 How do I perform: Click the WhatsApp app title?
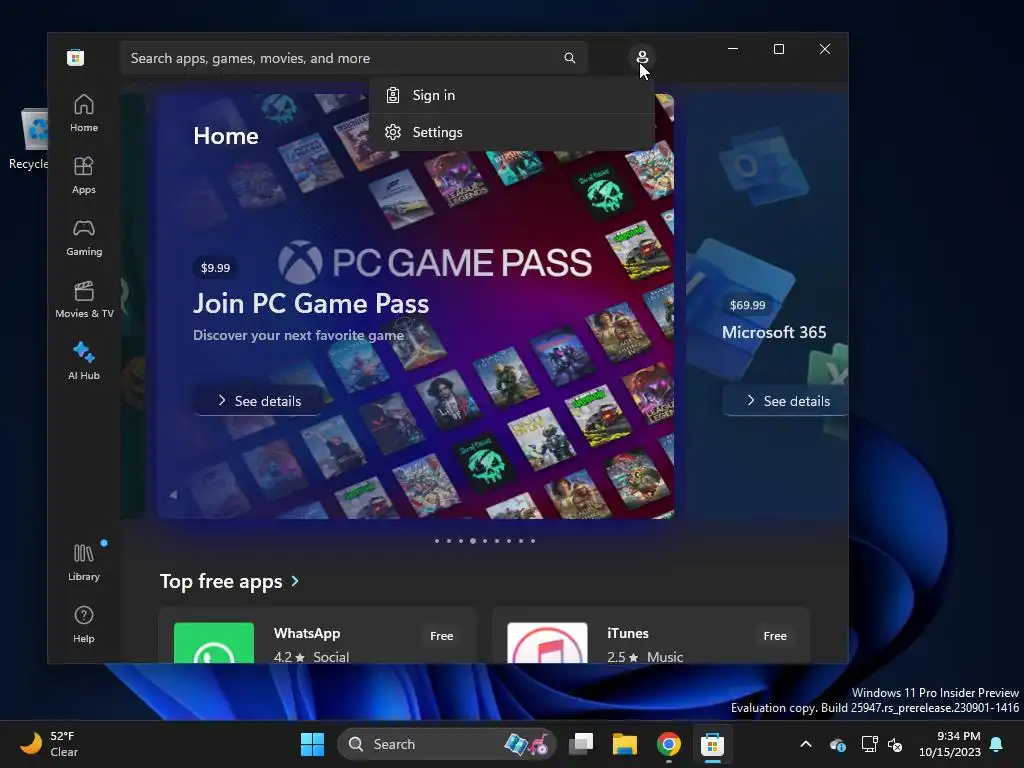coord(307,633)
